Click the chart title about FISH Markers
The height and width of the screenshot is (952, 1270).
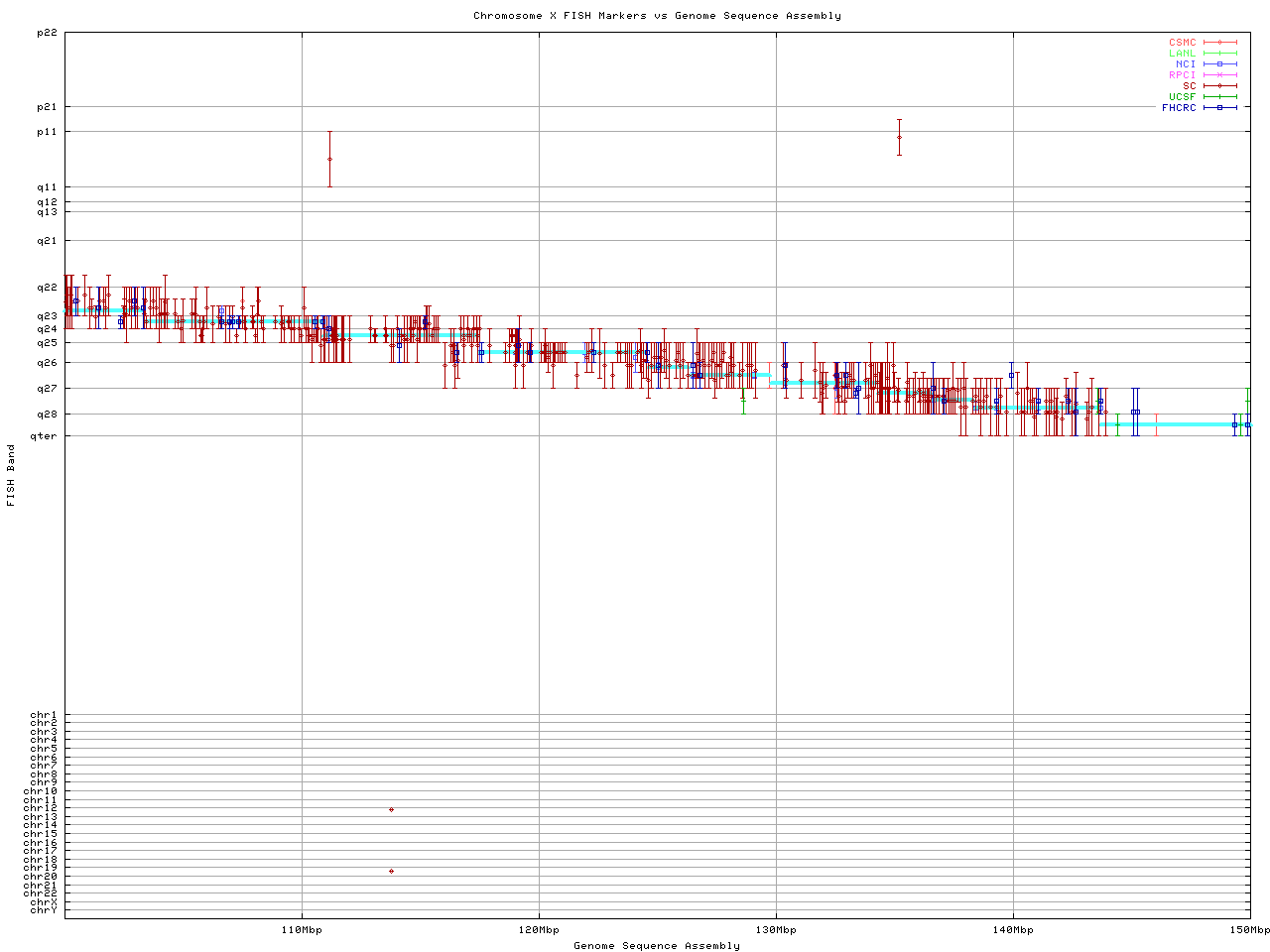tap(657, 16)
